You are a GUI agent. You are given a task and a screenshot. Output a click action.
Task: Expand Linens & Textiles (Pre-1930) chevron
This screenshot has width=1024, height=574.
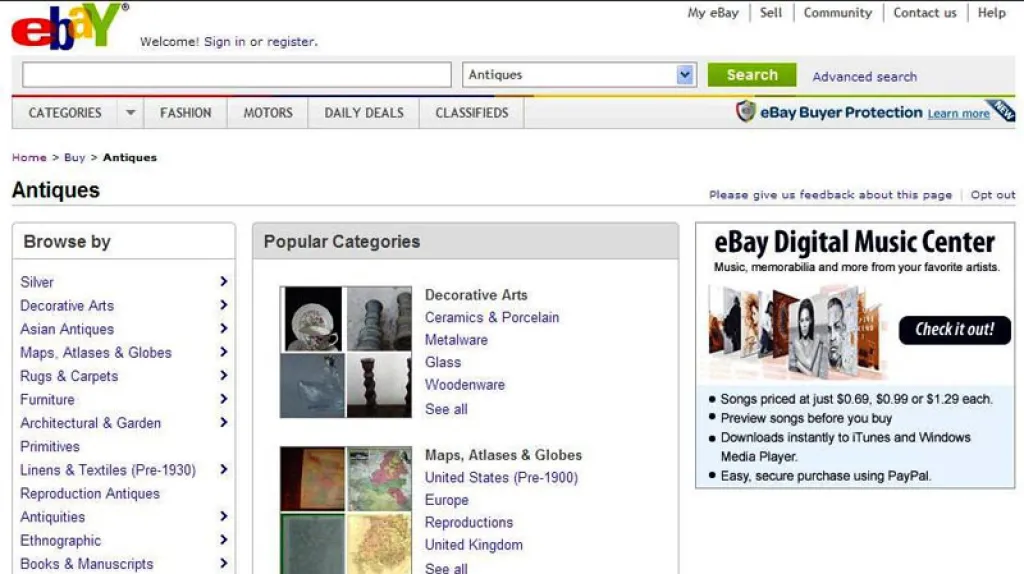pyautogui.click(x=223, y=470)
